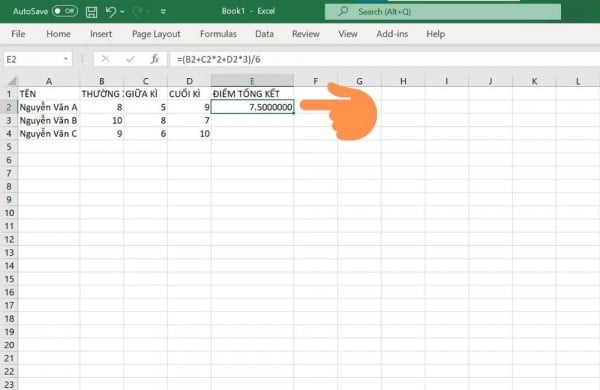600x390 pixels.
Task: Switch to the Home tab
Action: click(58, 34)
